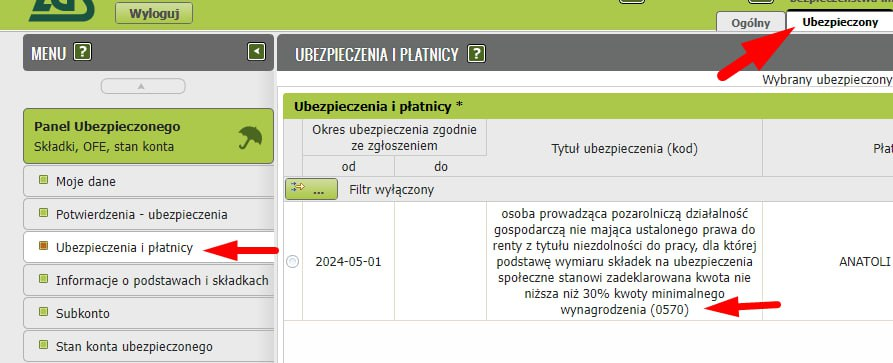Click the Okres ubezpieczenia zgodnie ze zgłoszeniem header
Viewport: 893px width, 363px height.
(394, 137)
